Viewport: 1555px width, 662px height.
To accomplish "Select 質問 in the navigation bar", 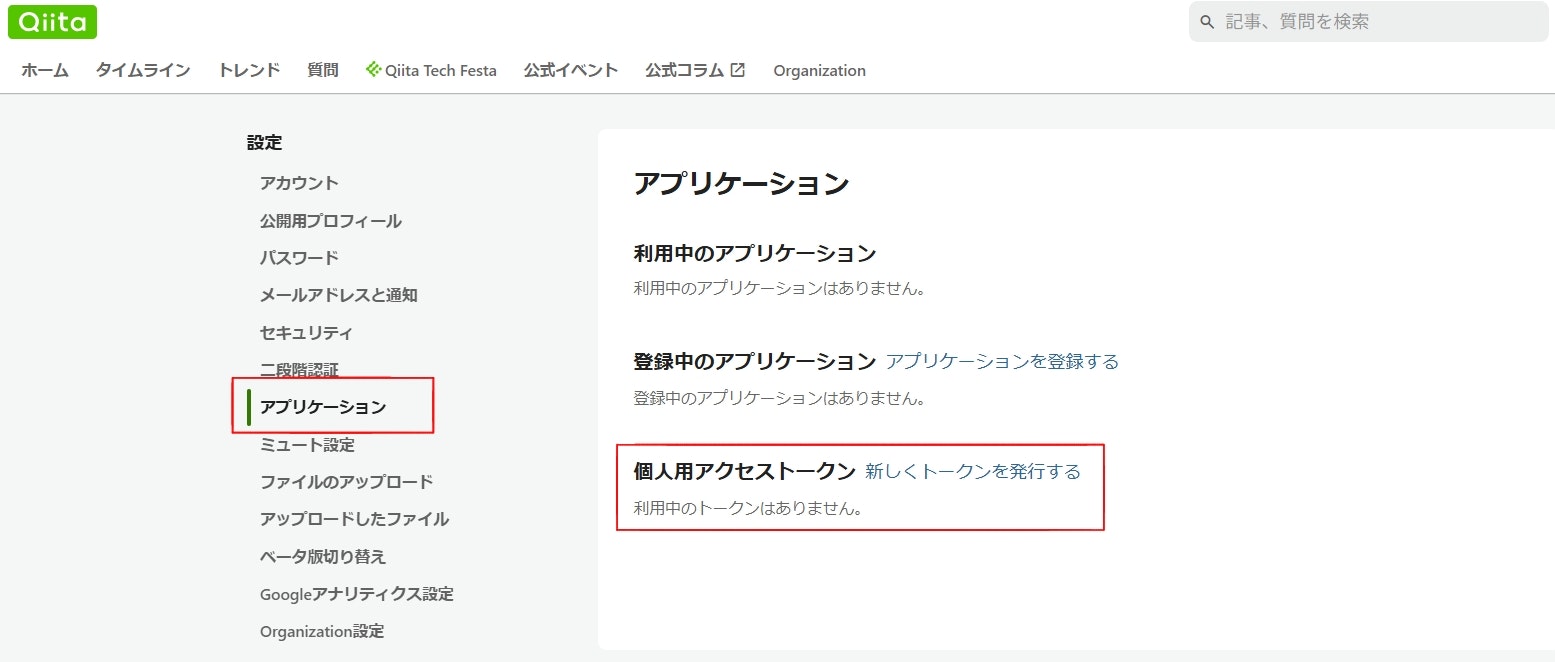I will [323, 70].
